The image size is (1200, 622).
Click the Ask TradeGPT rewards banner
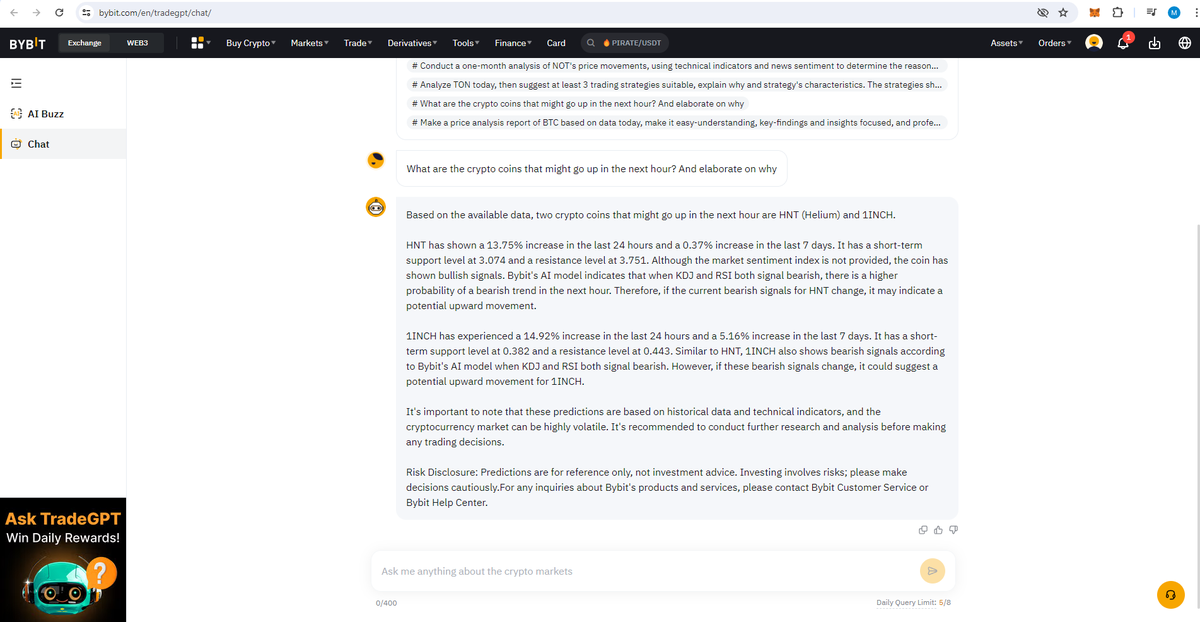click(63, 560)
